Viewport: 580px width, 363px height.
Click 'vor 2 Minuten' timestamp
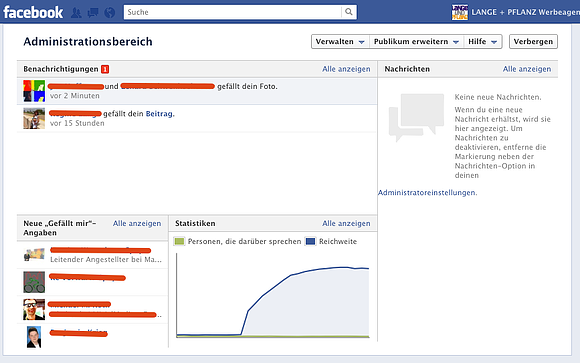point(75,96)
